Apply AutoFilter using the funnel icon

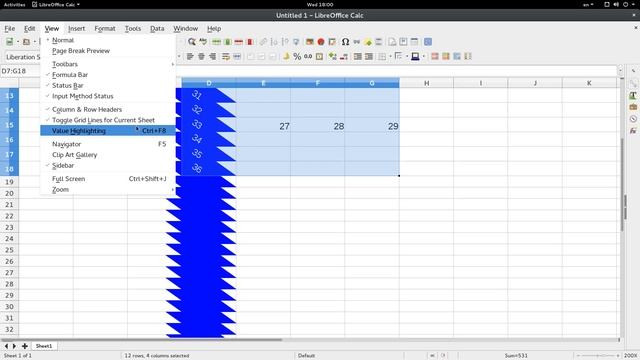click(296, 42)
